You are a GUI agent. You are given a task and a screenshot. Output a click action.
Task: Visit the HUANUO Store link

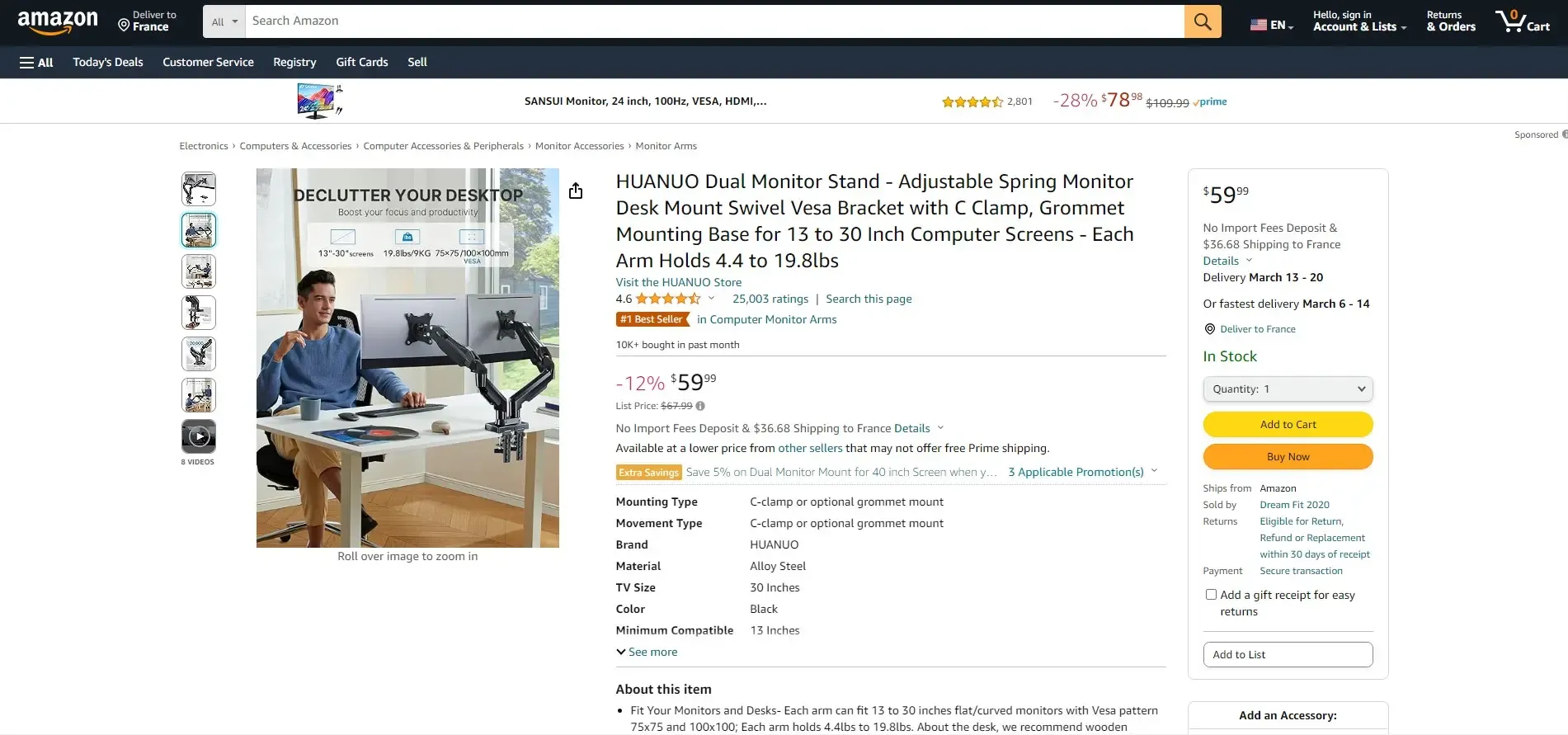click(x=679, y=282)
